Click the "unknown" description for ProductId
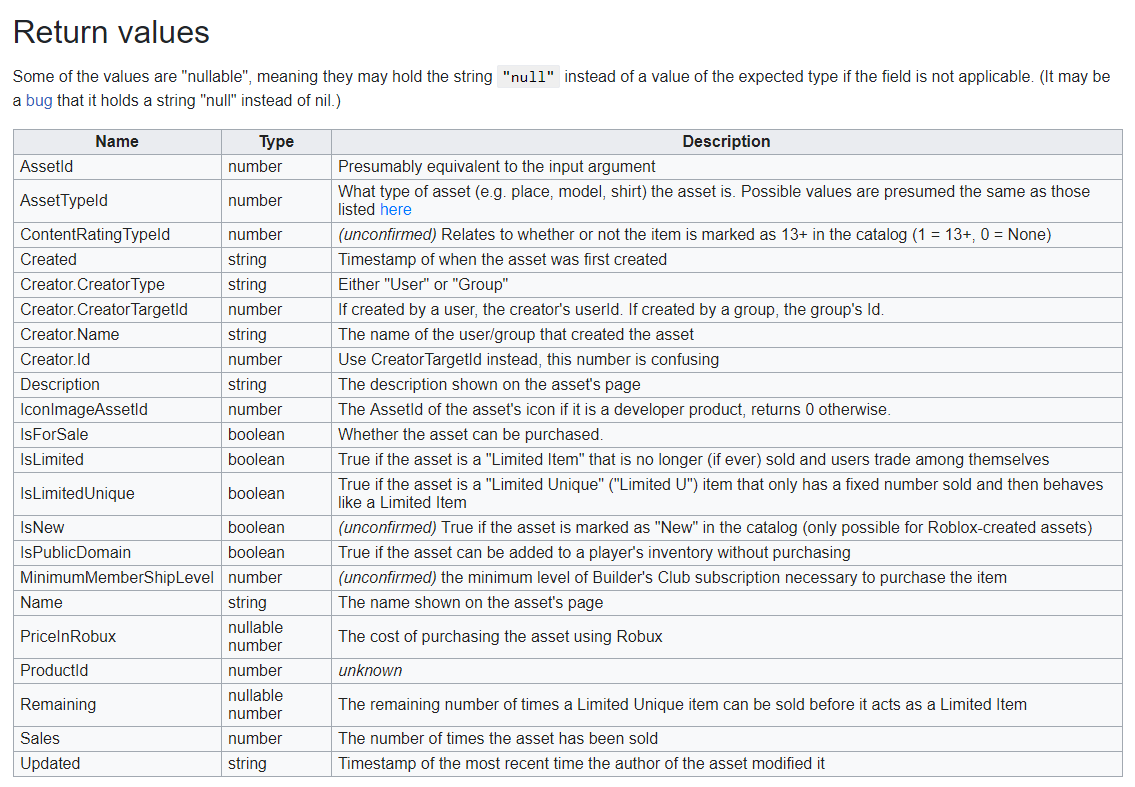Image resolution: width=1135 pixels, height=787 pixels. [x=370, y=671]
